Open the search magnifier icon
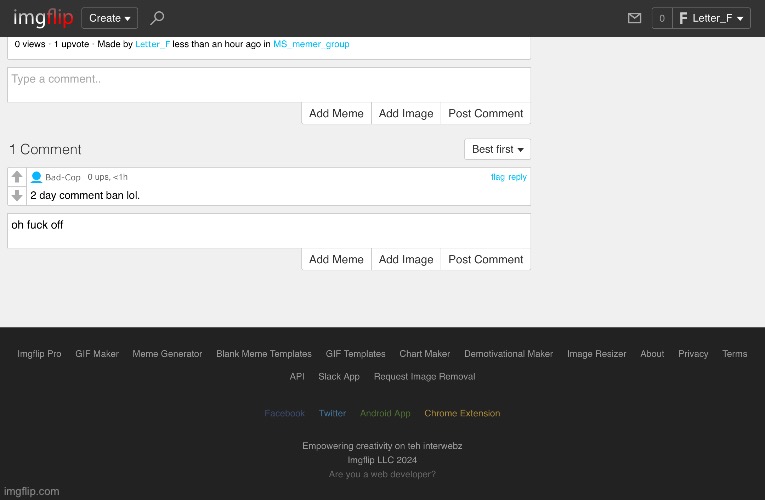 pyautogui.click(x=157, y=18)
